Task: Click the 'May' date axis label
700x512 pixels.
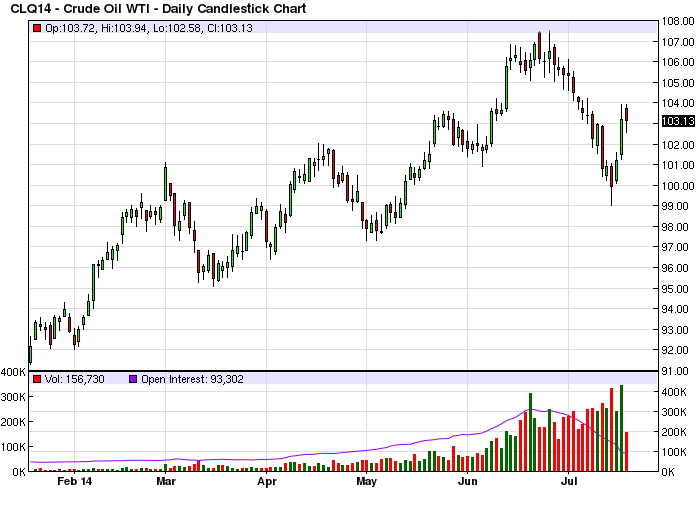Action: pos(367,482)
